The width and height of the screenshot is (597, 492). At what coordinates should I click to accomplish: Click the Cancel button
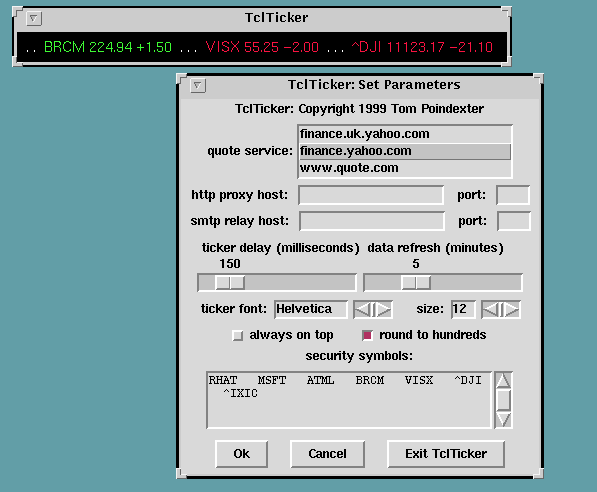point(327,454)
